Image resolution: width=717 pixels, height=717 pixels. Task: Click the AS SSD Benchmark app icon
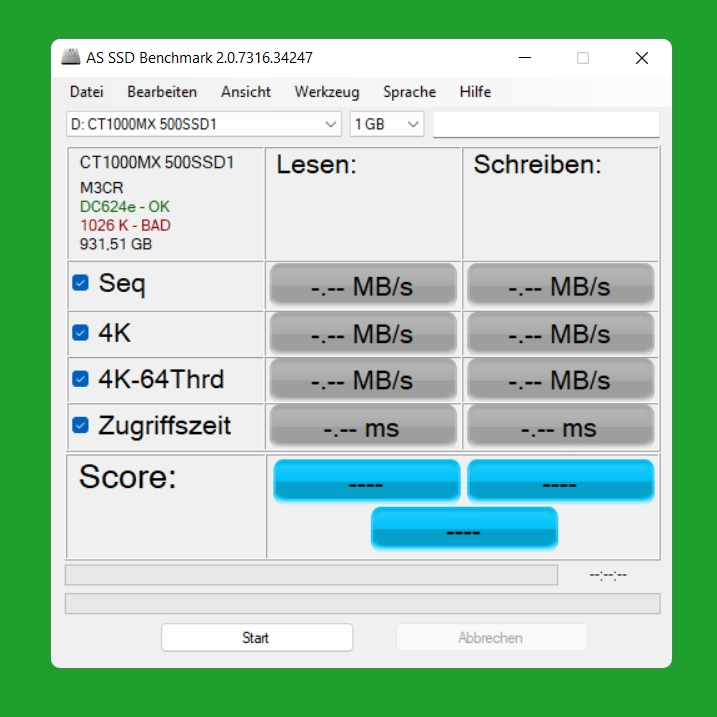point(71,57)
